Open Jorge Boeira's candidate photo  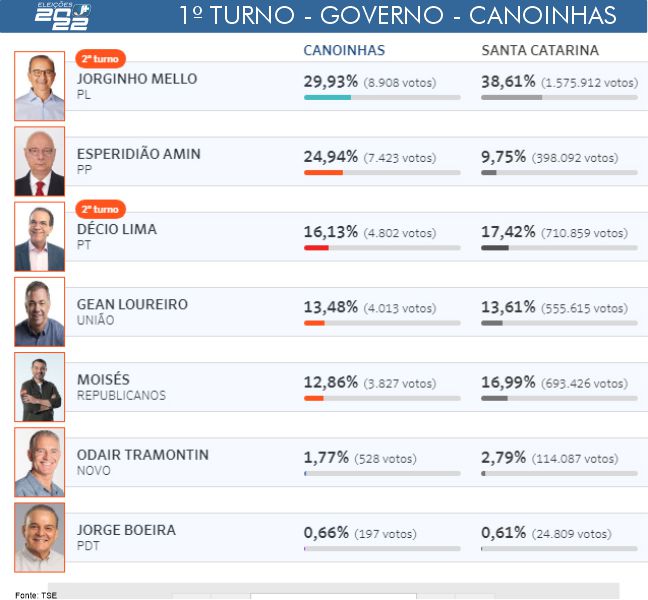(40, 537)
